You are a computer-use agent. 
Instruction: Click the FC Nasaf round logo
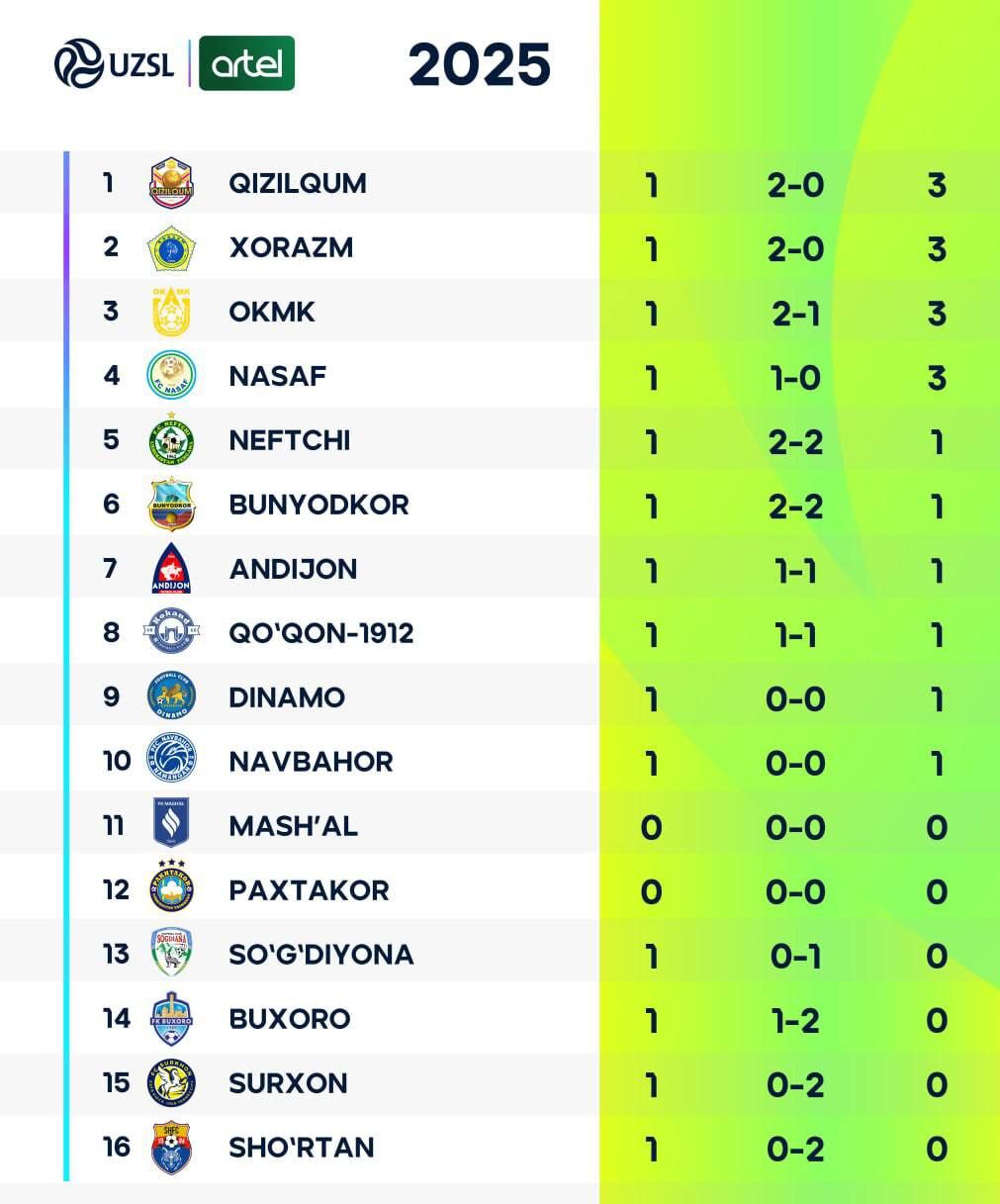coord(172,376)
